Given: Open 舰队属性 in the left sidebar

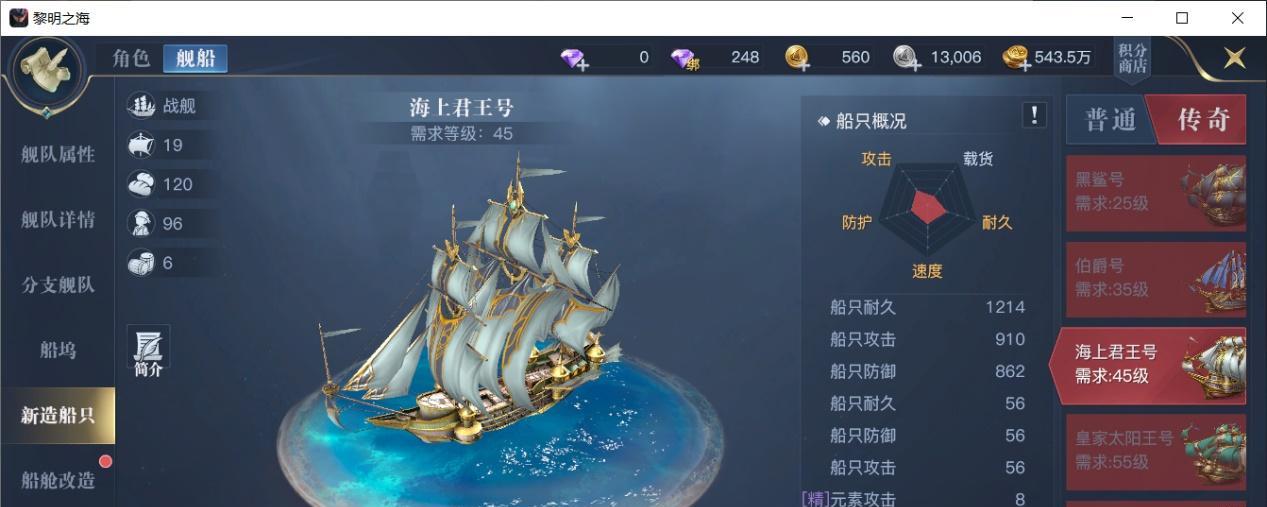Looking at the screenshot, I should pos(58,154).
